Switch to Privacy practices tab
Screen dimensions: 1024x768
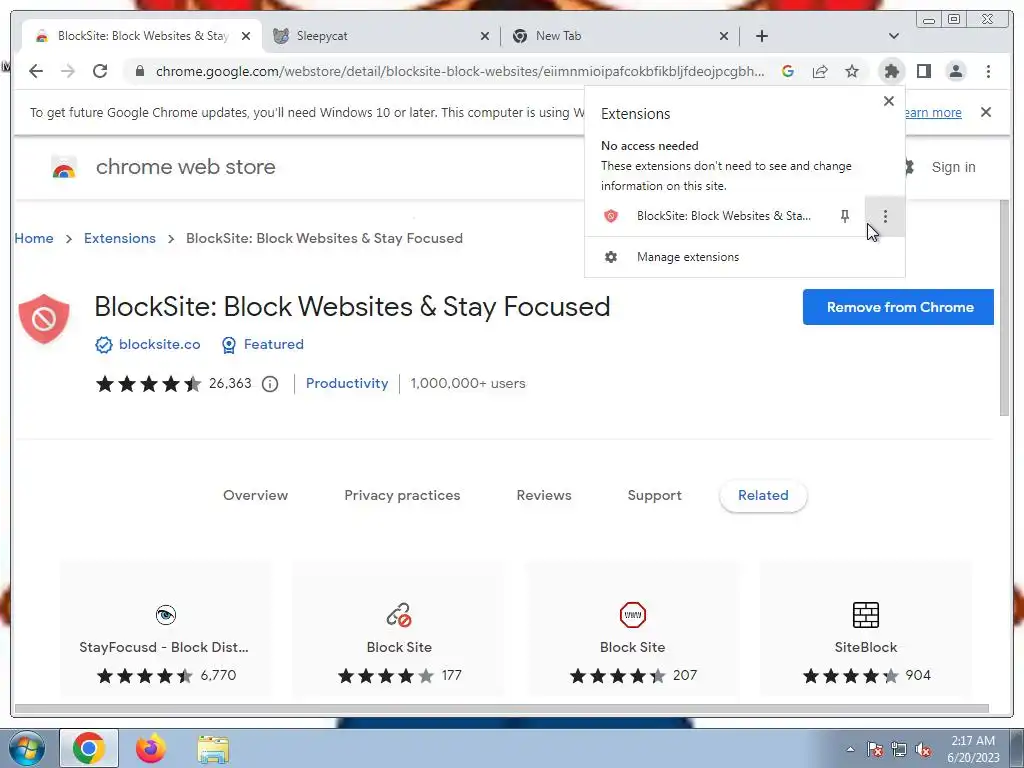pos(402,495)
